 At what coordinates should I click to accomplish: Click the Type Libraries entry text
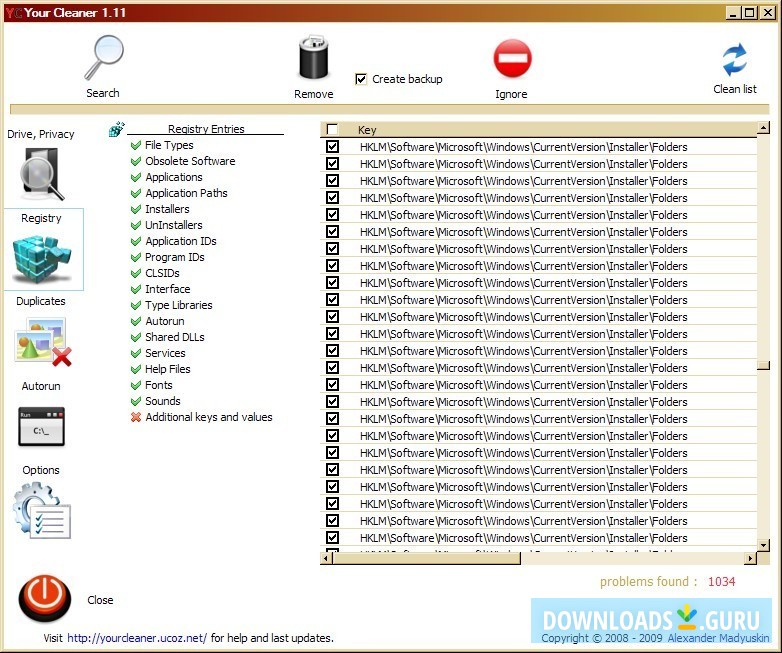[x=179, y=305]
